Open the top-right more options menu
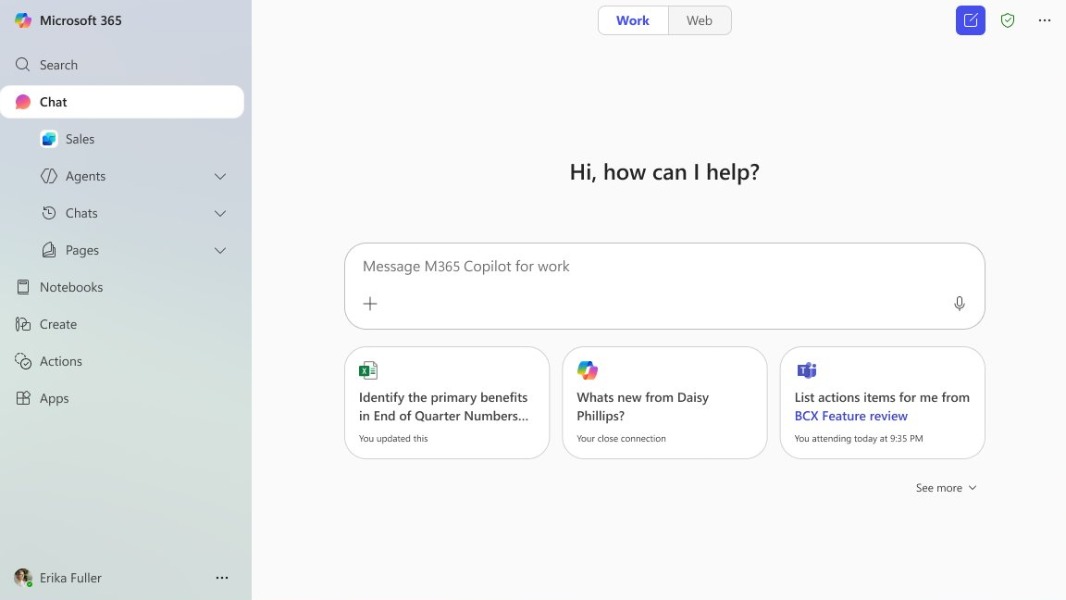The image size is (1066, 600). [1044, 20]
